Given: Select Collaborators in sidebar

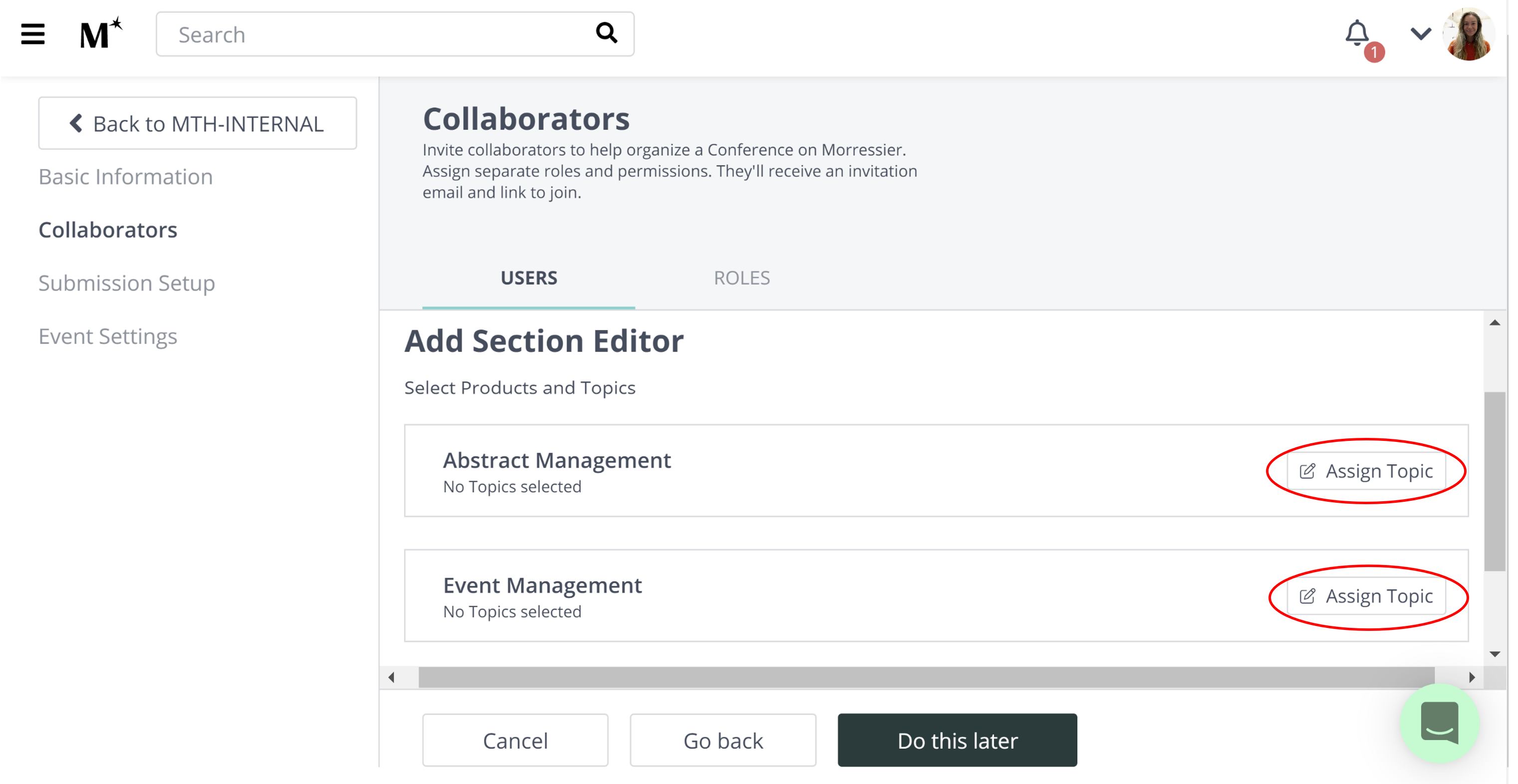Looking at the screenshot, I should (x=108, y=230).
